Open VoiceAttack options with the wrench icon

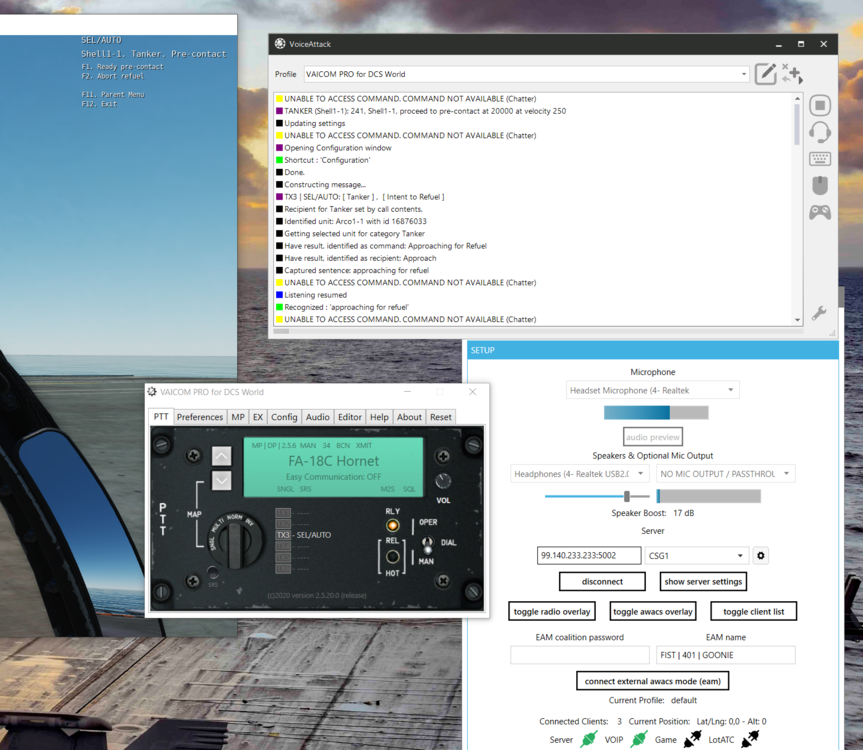click(x=819, y=313)
